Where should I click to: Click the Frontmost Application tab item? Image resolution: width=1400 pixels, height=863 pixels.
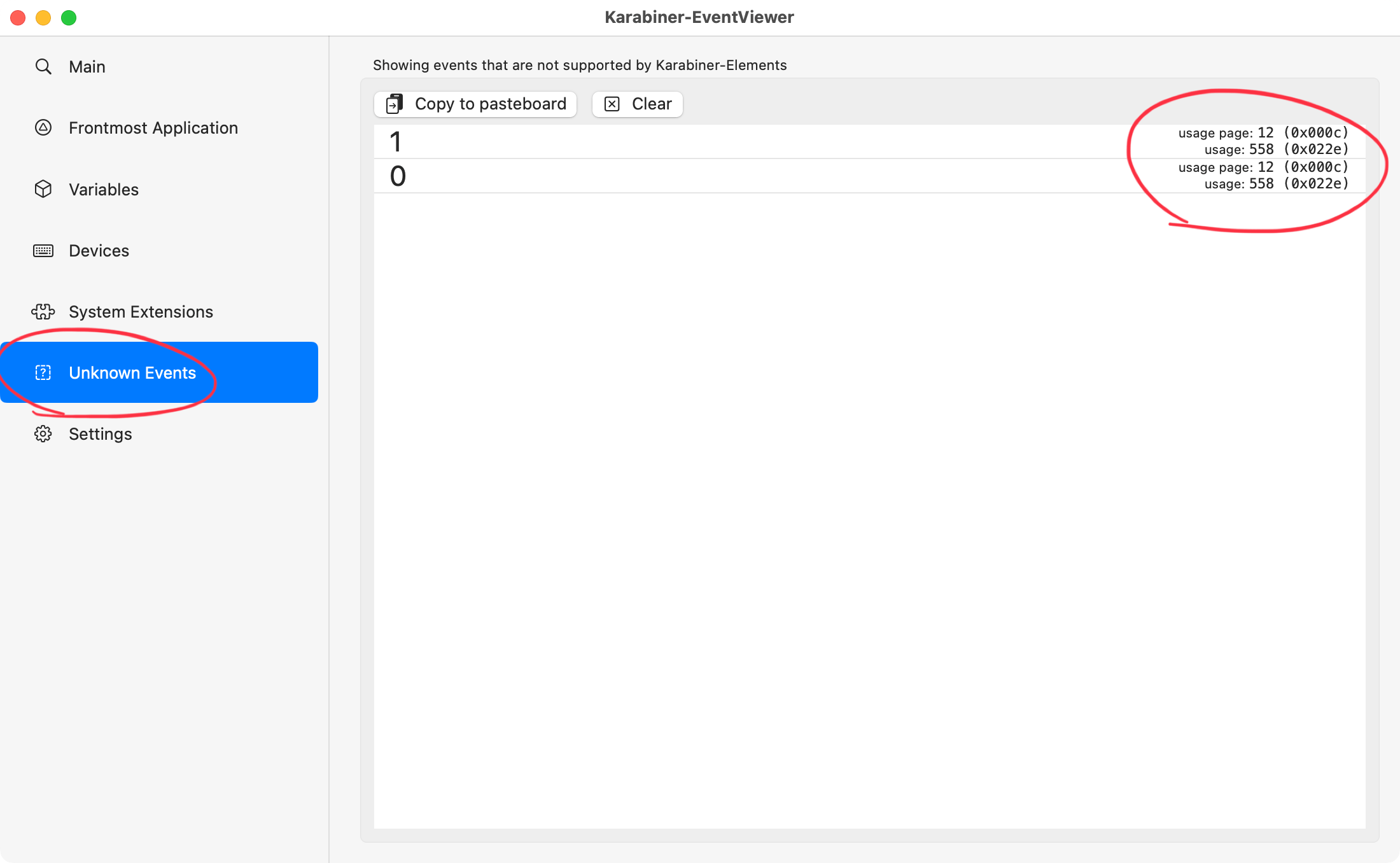point(153,128)
